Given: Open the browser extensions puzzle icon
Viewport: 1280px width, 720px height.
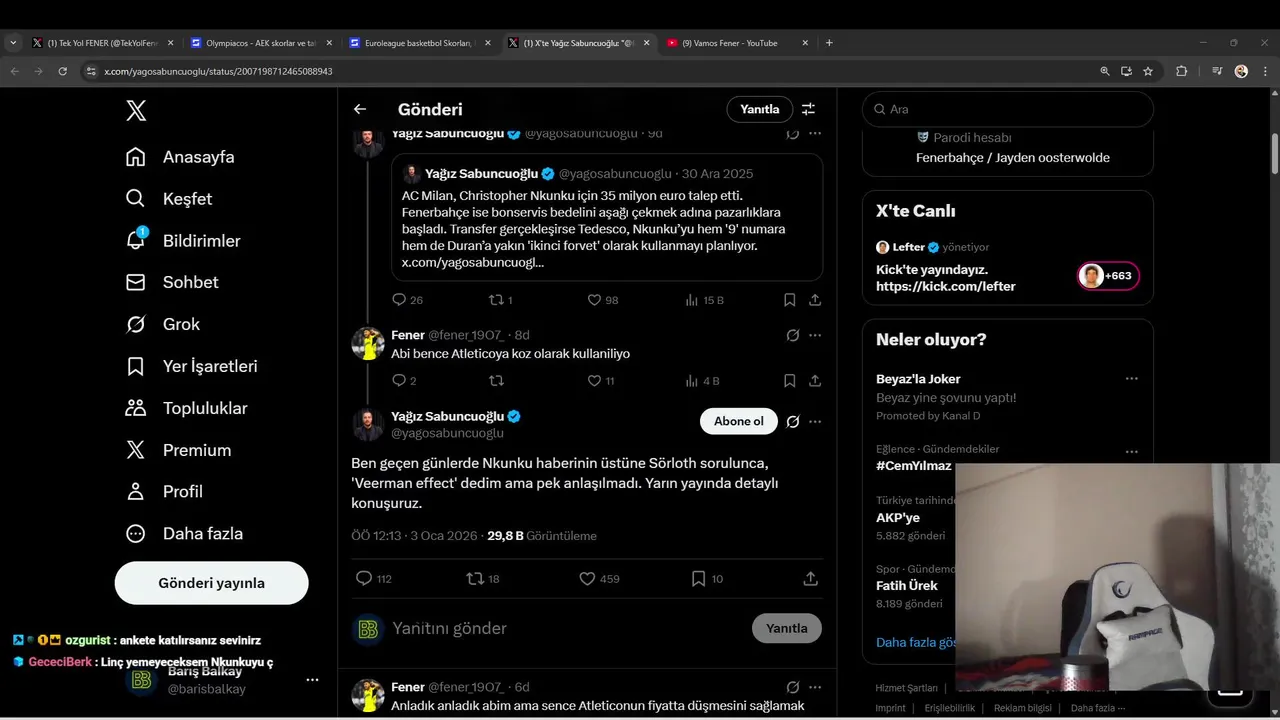Looking at the screenshot, I should click(x=1181, y=71).
